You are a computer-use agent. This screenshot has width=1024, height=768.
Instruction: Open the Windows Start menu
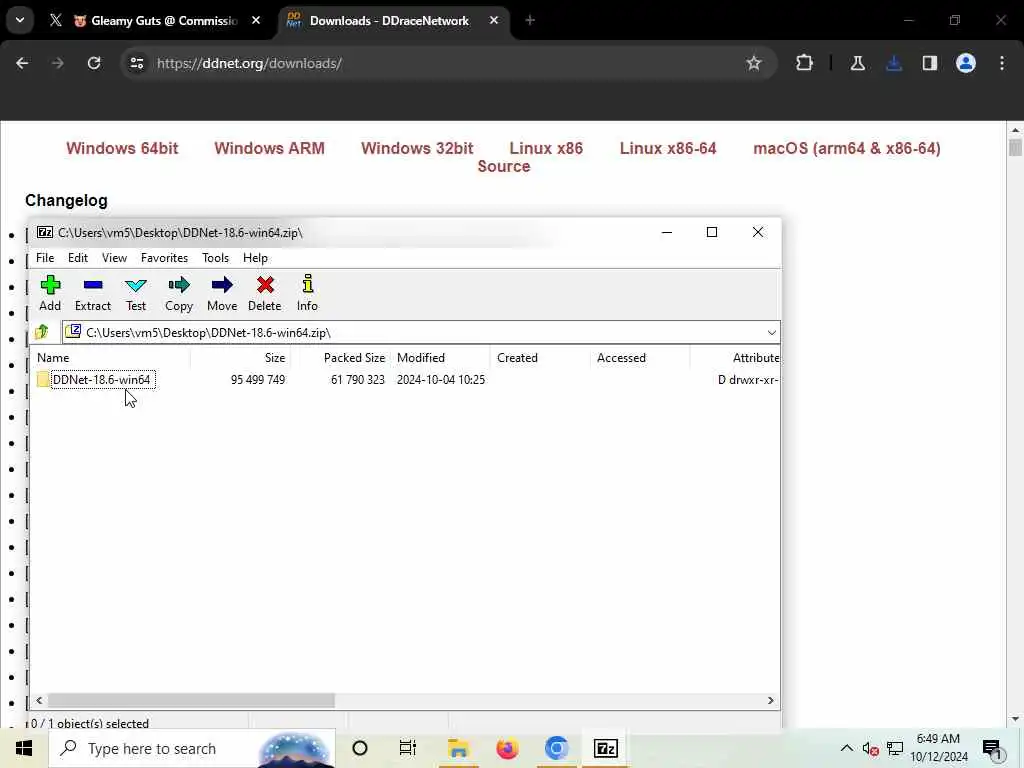[x=24, y=748]
